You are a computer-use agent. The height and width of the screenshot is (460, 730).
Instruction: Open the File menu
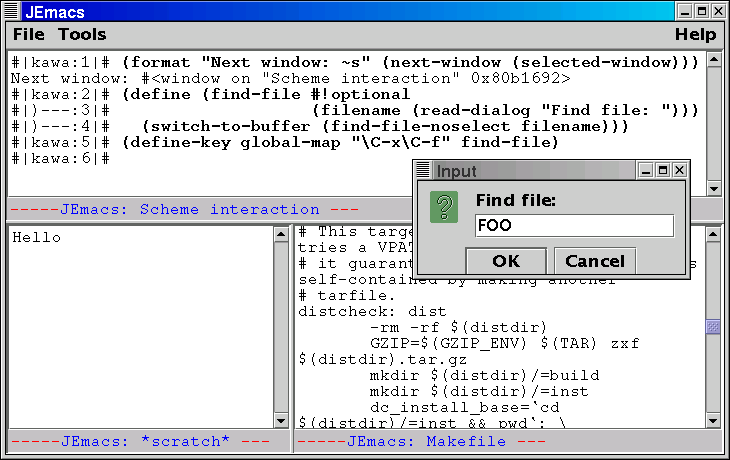tap(29, 35)
